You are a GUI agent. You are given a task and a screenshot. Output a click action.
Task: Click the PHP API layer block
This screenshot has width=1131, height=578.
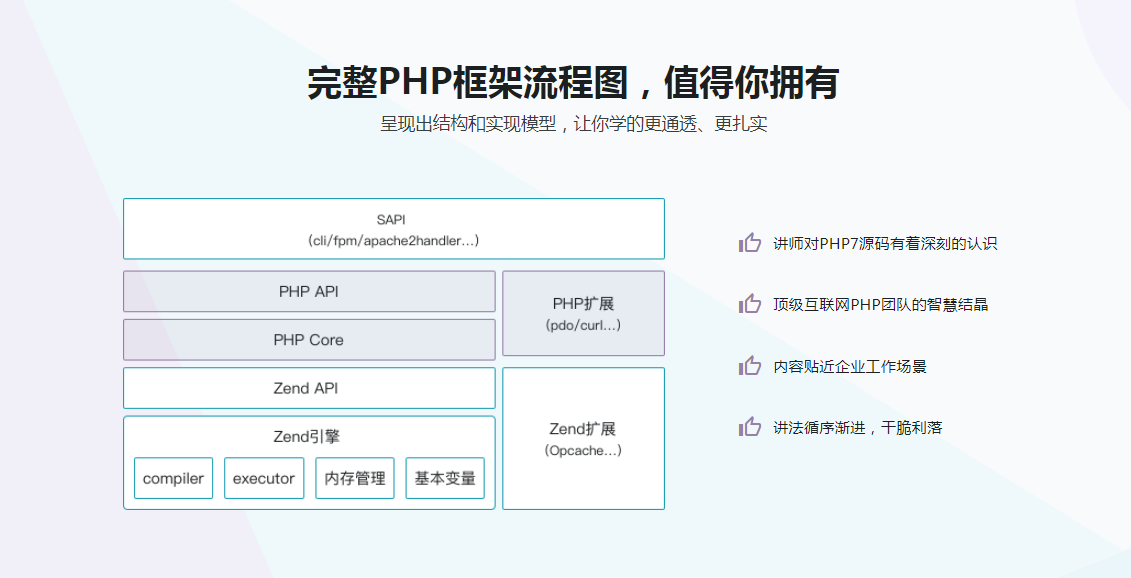click(x=309, y=291)
